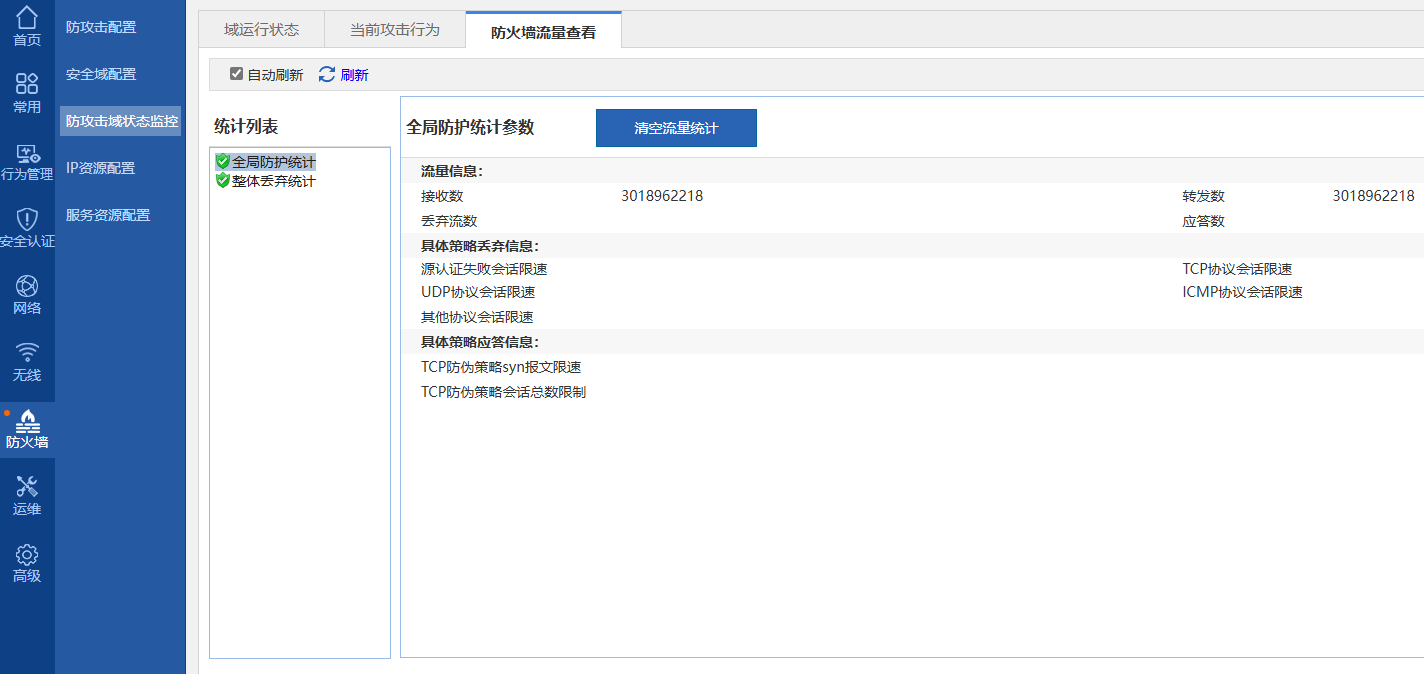Open 服务资源配置 in the submenu
The image size is (1424, 674).
point(108,215)
